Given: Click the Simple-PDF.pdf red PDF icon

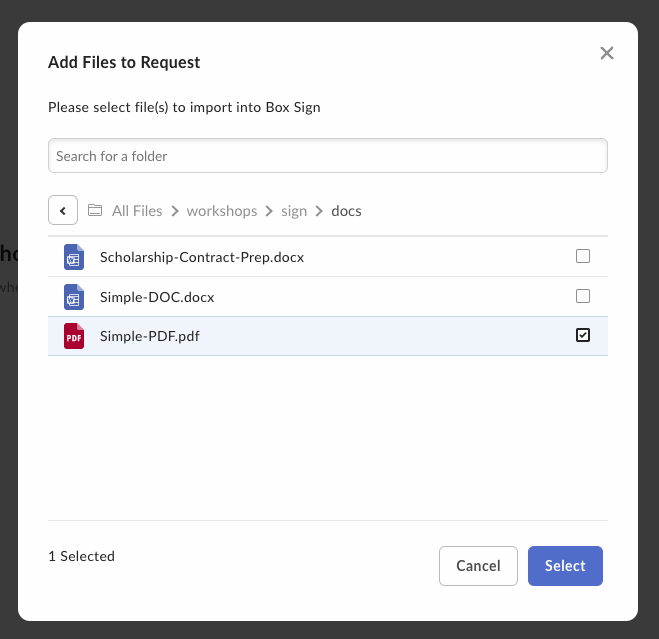Looking at the screenshot, I should pyautogui.click(x=73, y=337).
